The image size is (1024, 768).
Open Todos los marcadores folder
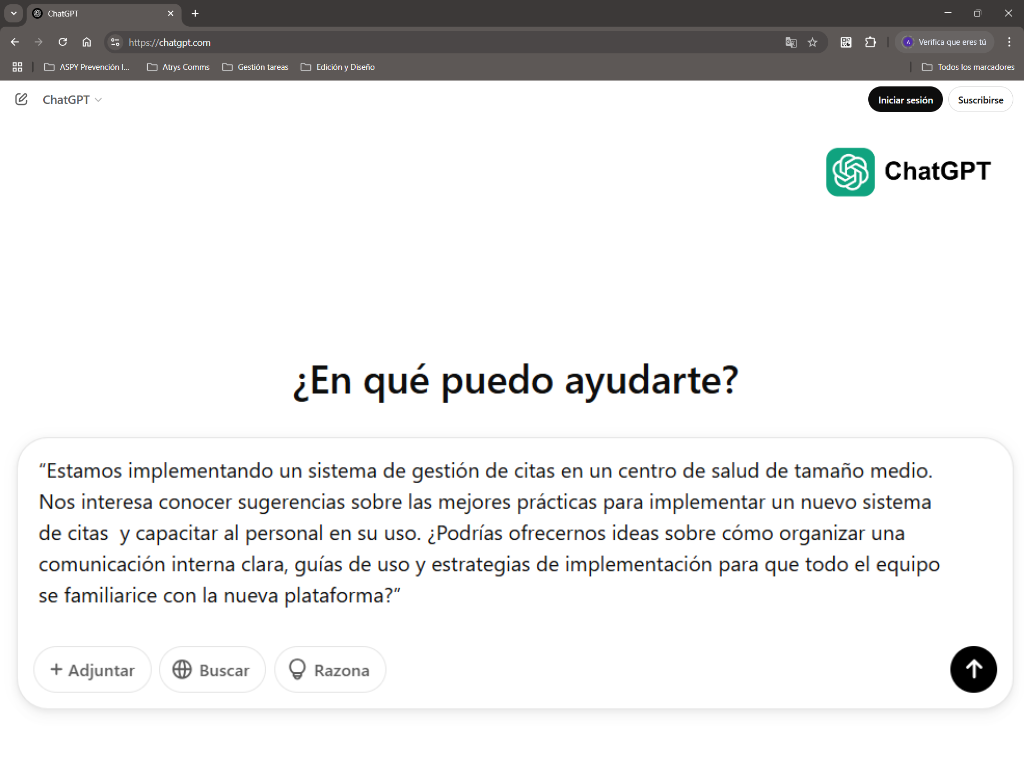pyautogui.click(x=968, y=67)
